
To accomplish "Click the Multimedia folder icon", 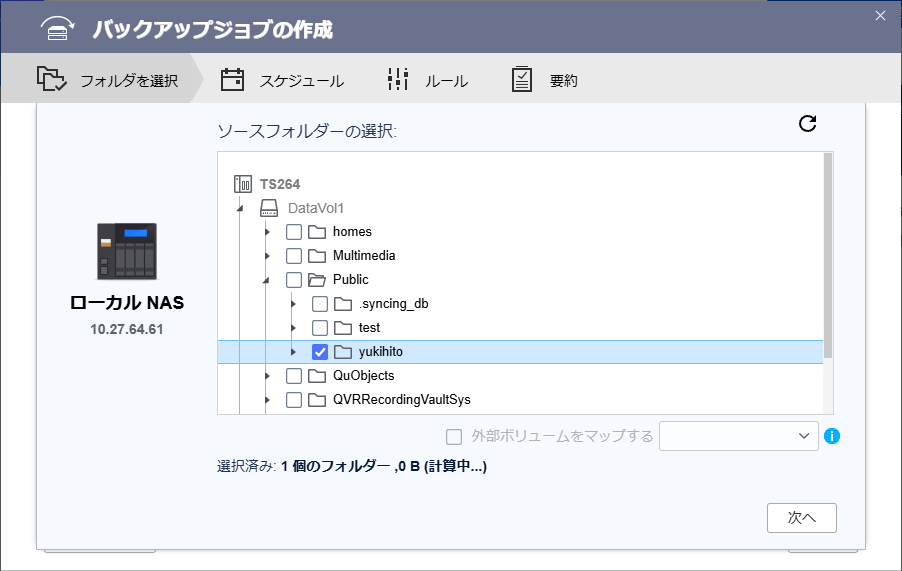I will click(x=318, y=256).
